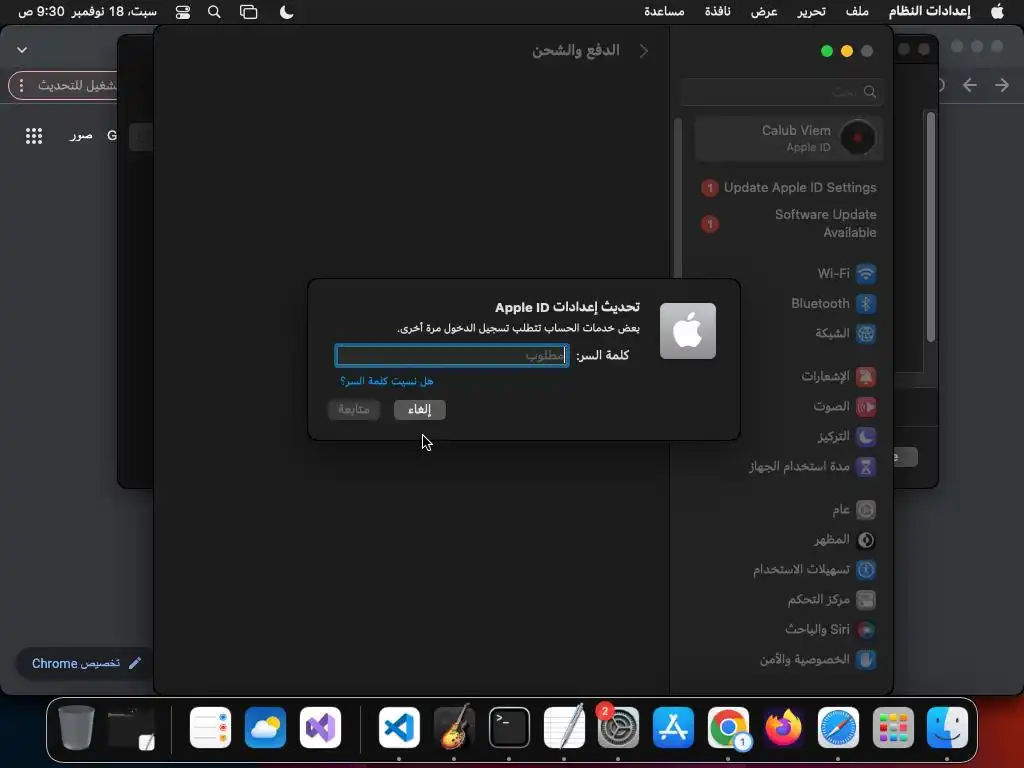Open تحرير menu

click(x=811, y=12)
